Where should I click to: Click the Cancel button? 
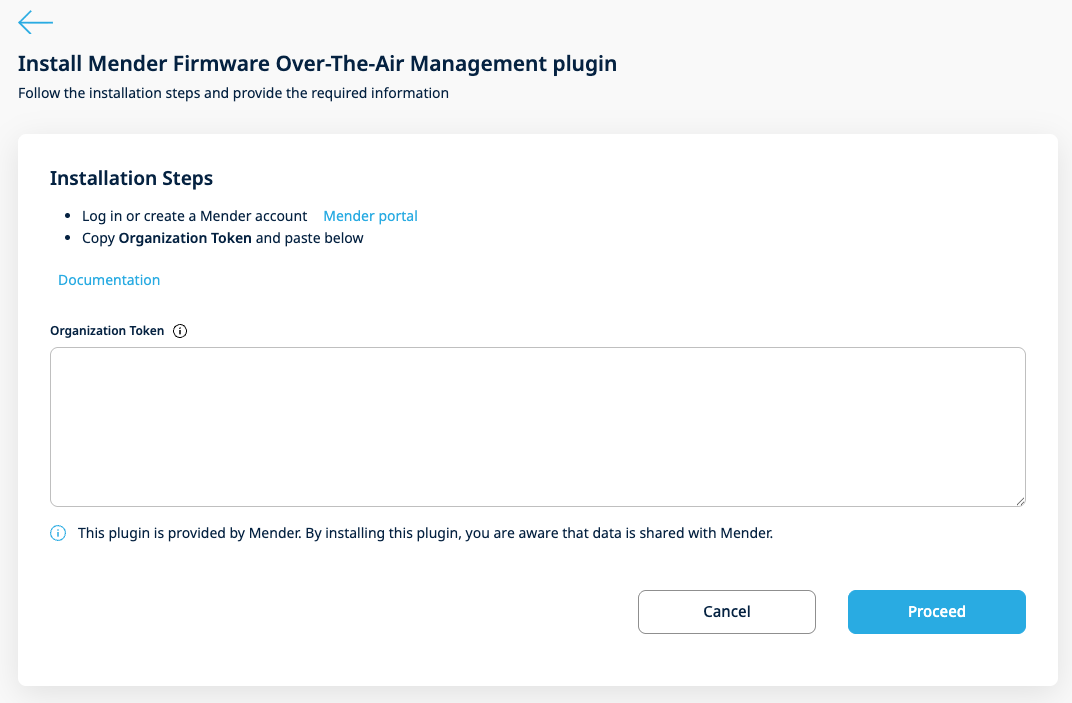coord(727,611)
